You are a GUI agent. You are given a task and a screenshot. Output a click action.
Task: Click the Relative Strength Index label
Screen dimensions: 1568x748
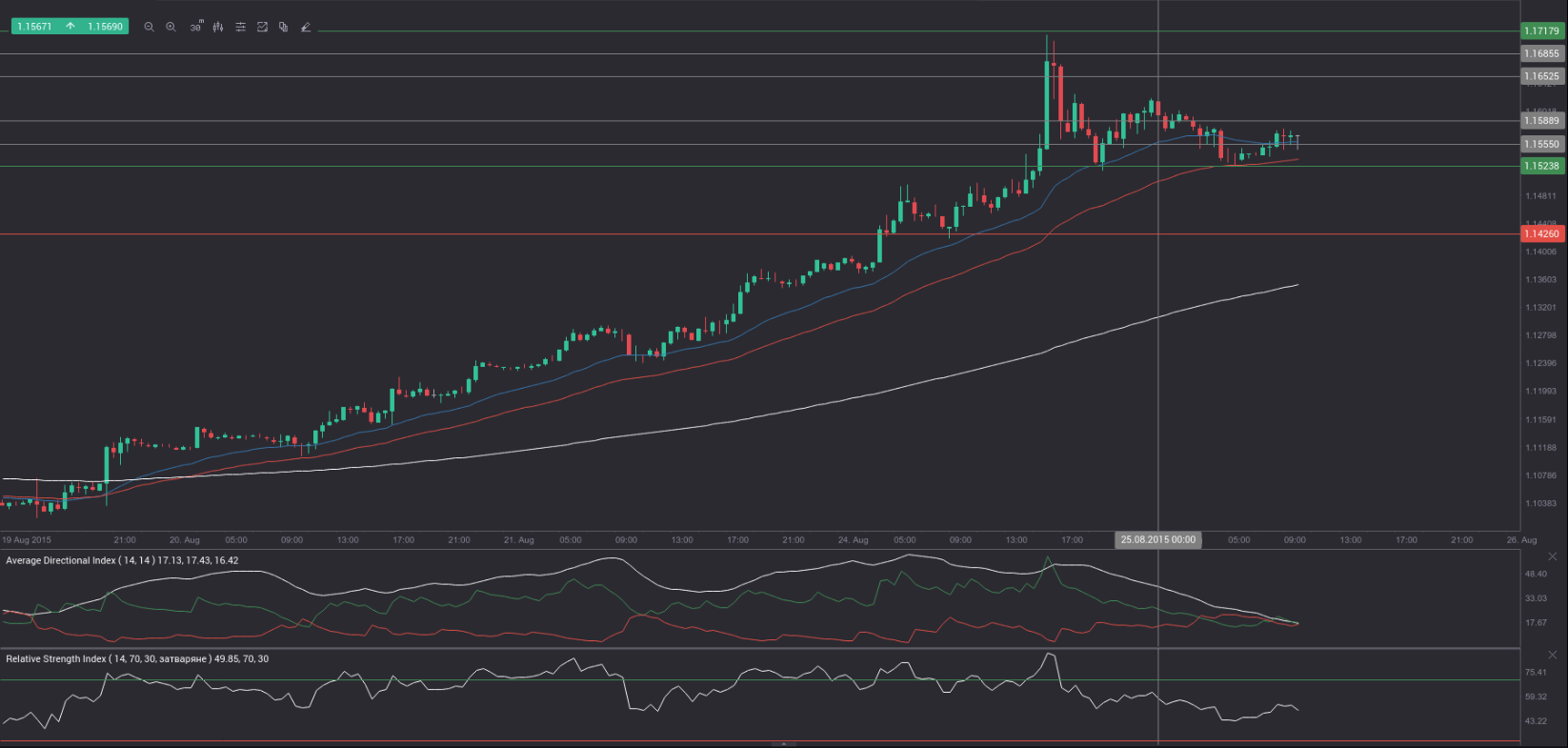(137, 658)
